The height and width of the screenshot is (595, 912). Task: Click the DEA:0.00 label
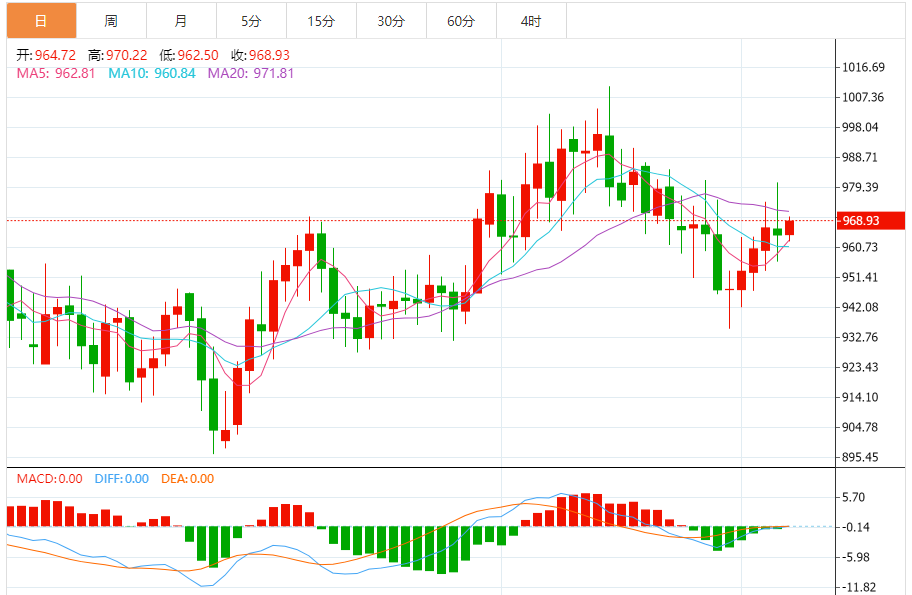point(187,479)
